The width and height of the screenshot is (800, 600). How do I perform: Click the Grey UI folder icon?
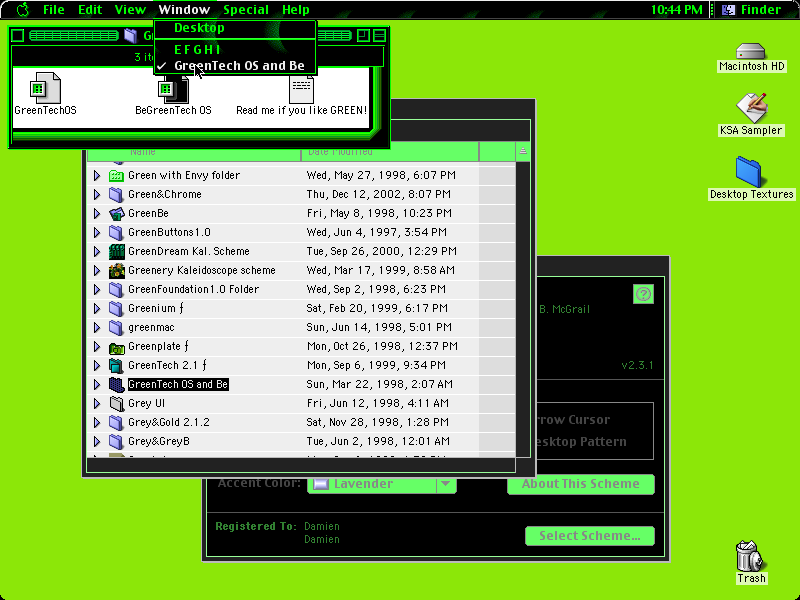(116, 404)
